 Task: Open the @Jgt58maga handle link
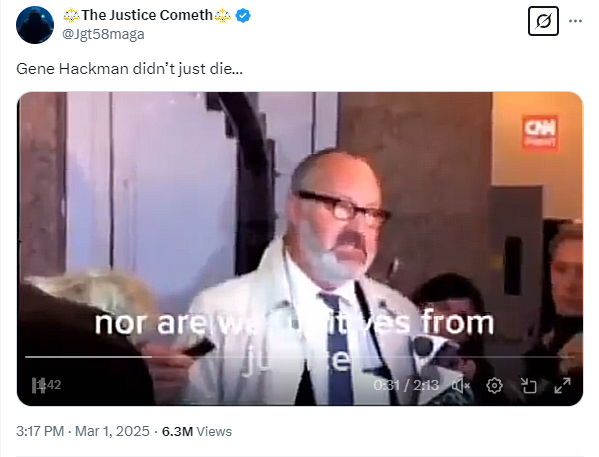[x=103, y=34]
